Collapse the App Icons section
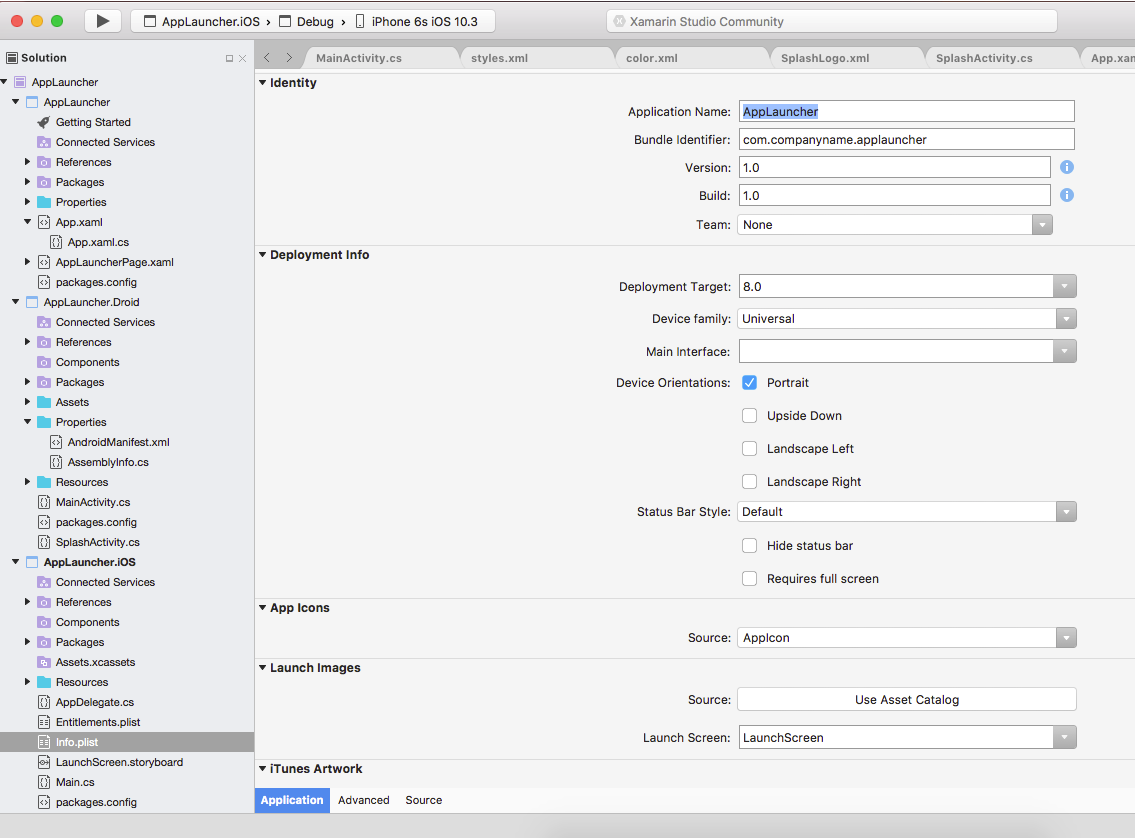 click(x=263, y=608)
